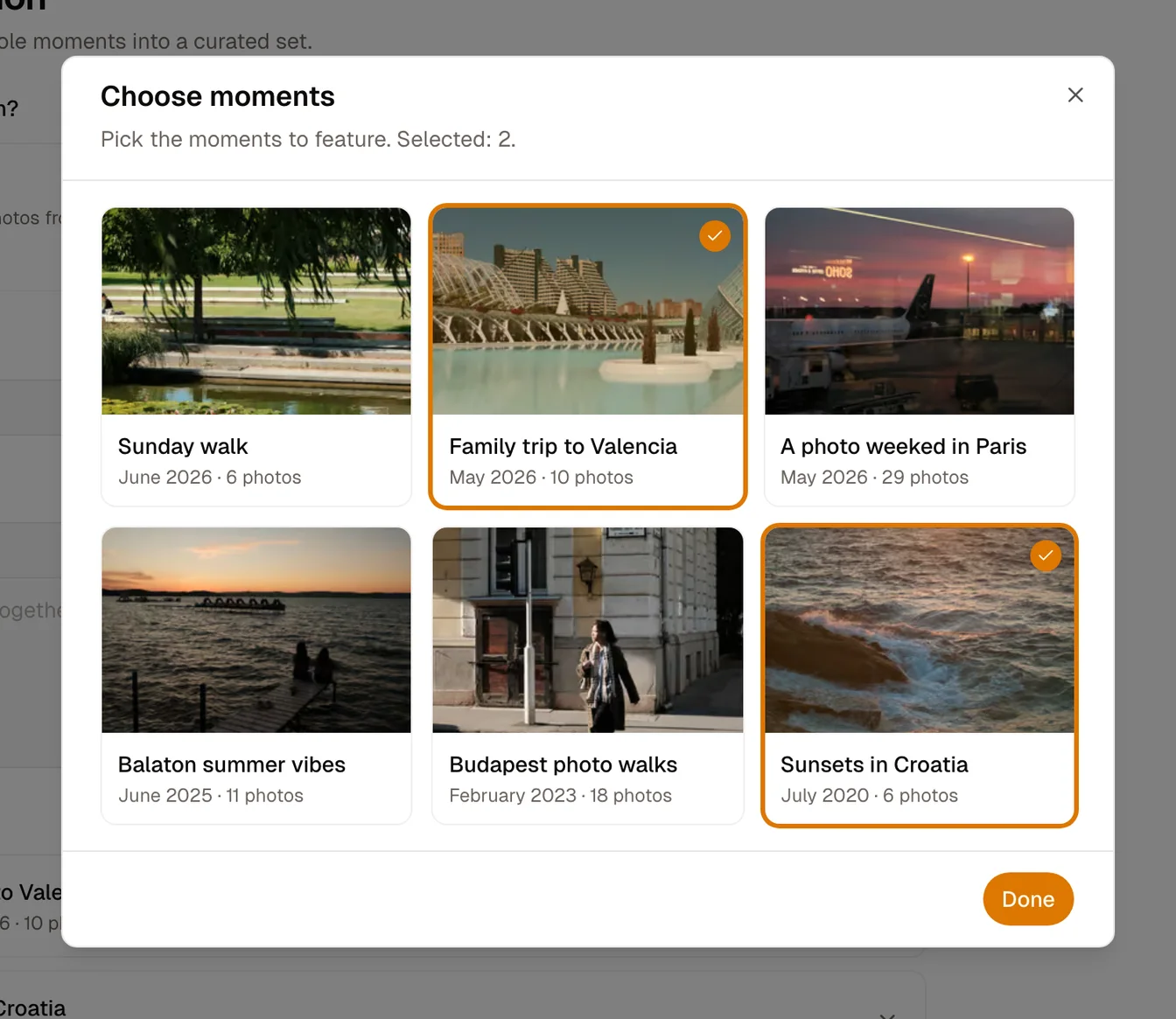
Task: Click the 'Choose moments' dialog heading
Action: (218, 96)
